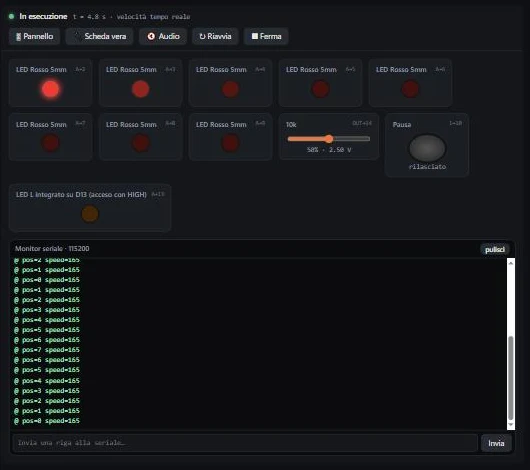
Task: Click the Riavvia reload arrow icon
Action: (x=202, y=37)
